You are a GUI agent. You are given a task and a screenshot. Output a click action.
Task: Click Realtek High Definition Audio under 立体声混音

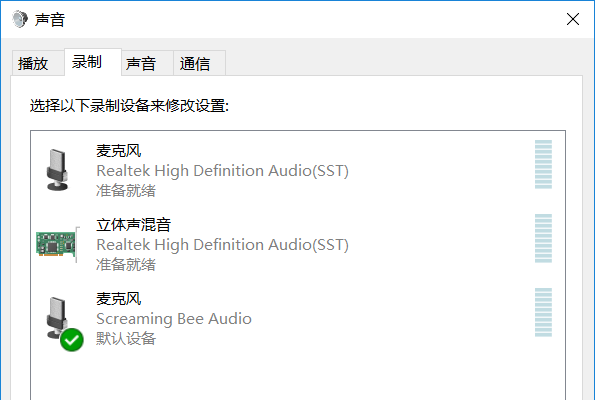222,245
